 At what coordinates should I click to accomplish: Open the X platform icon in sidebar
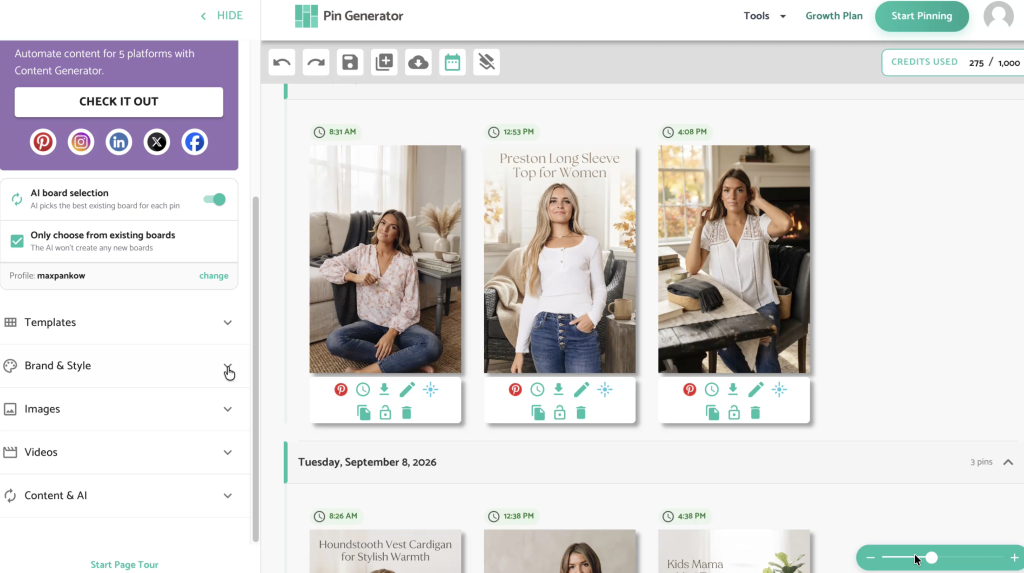(157, 142)
